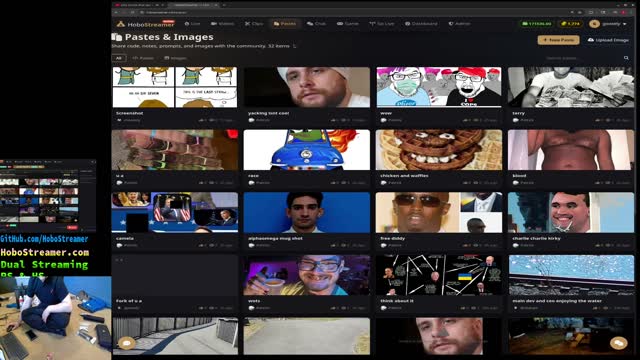The width and height of the screenshot is (640, 360).
Task: Open the Clips page
Action: pos(254,24)
